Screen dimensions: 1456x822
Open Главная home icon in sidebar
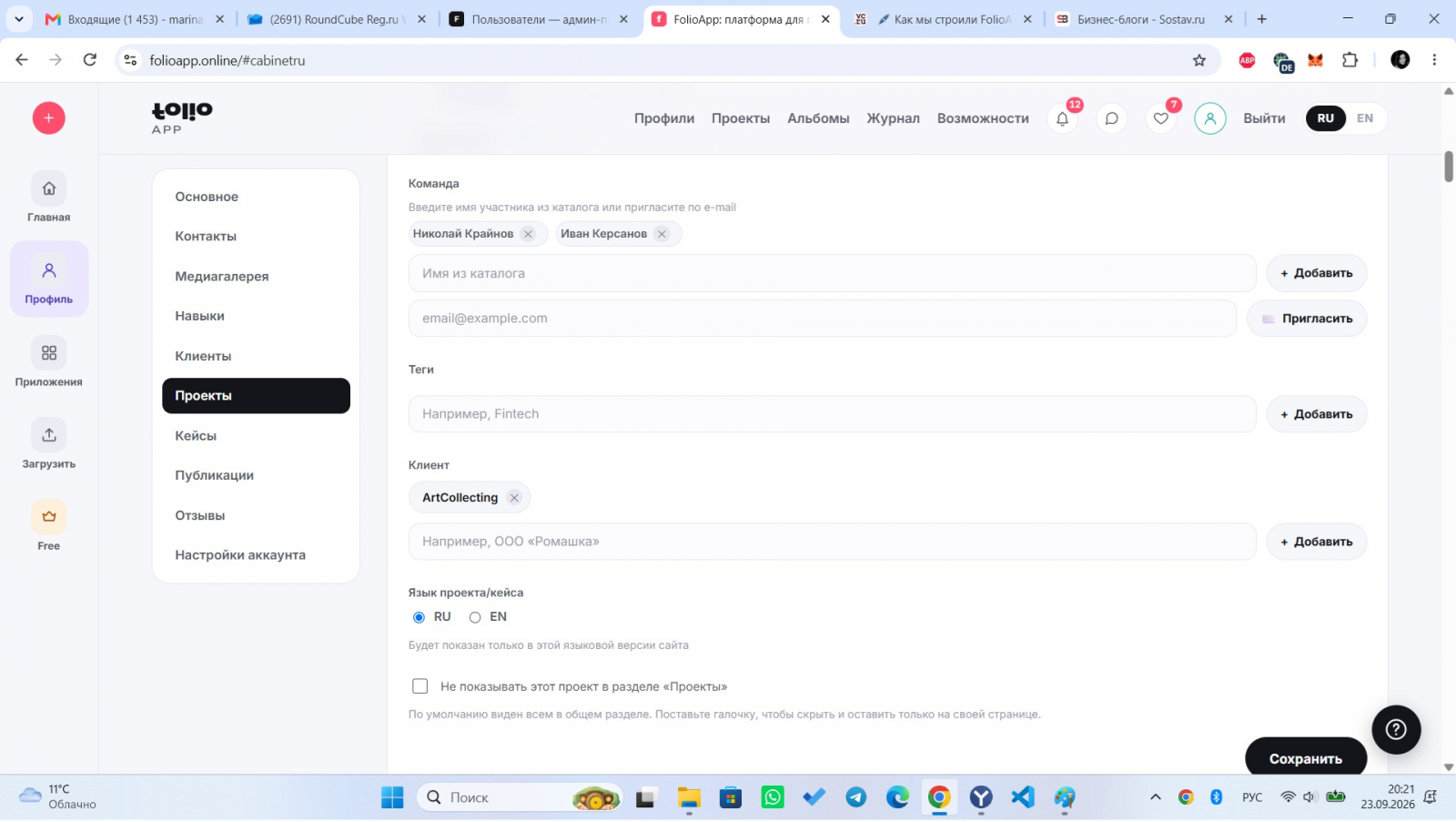pos(49,188)
